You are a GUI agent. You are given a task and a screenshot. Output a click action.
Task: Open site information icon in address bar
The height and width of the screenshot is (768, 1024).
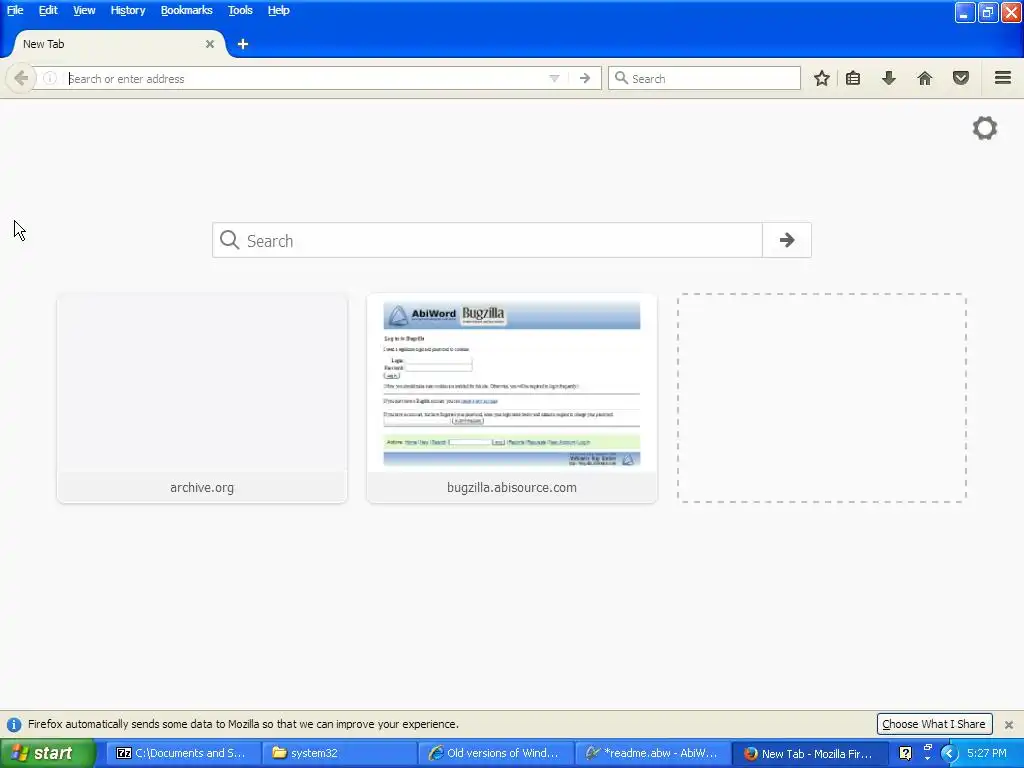coord(50,78)
